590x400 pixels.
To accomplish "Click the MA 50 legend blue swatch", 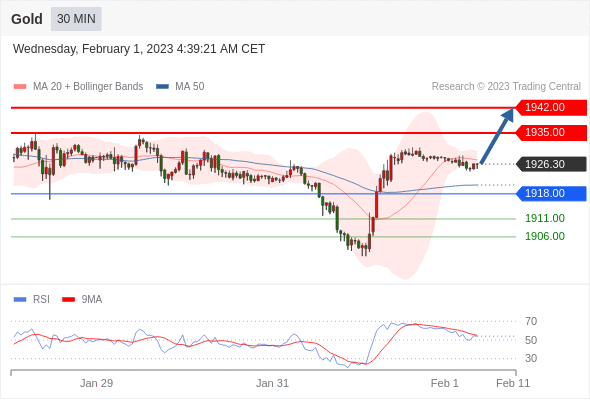I will coord(162,87).
